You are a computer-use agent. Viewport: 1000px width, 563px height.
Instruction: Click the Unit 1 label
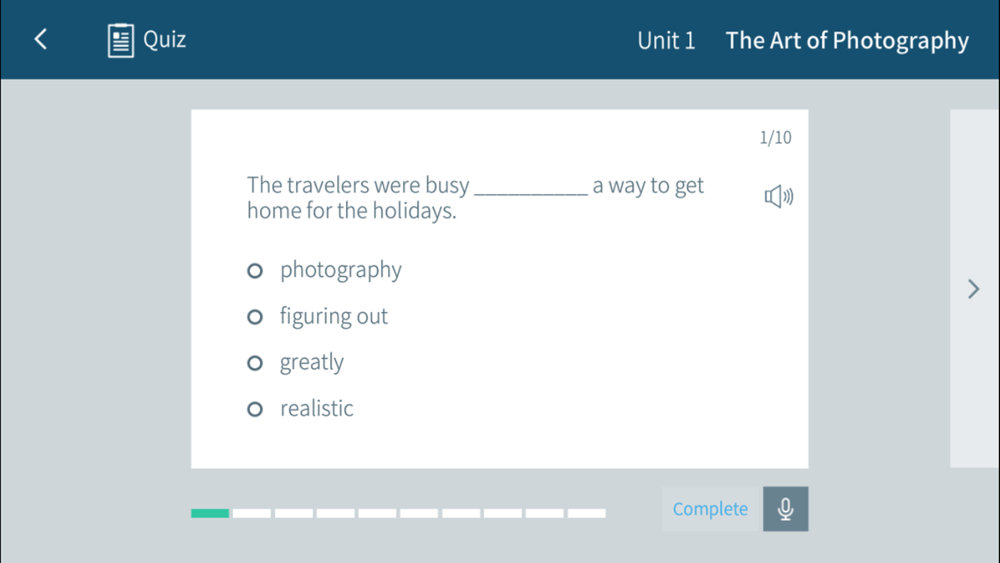click(x=666, y=41)
